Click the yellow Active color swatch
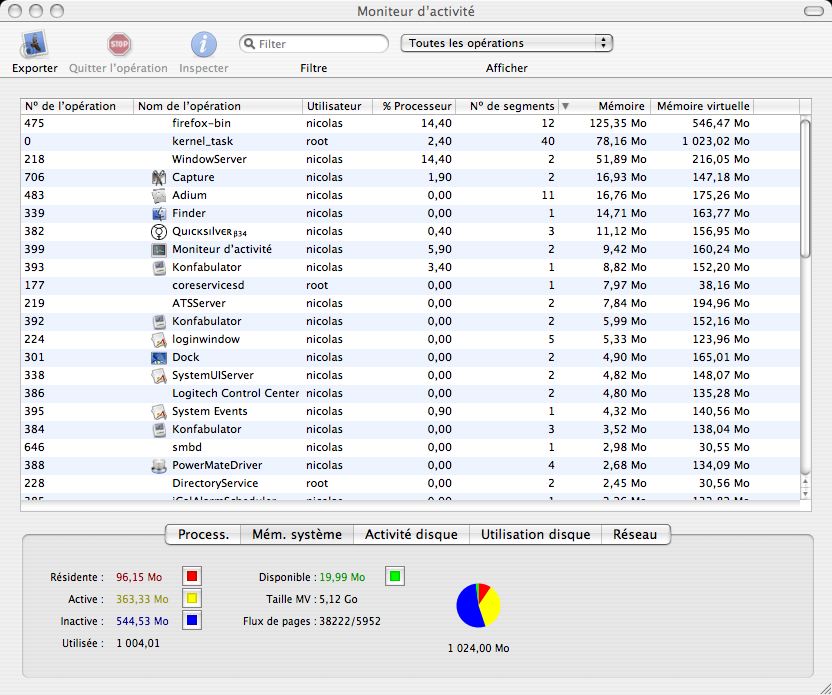The image size is (832, 695). [x=192, y=598]
